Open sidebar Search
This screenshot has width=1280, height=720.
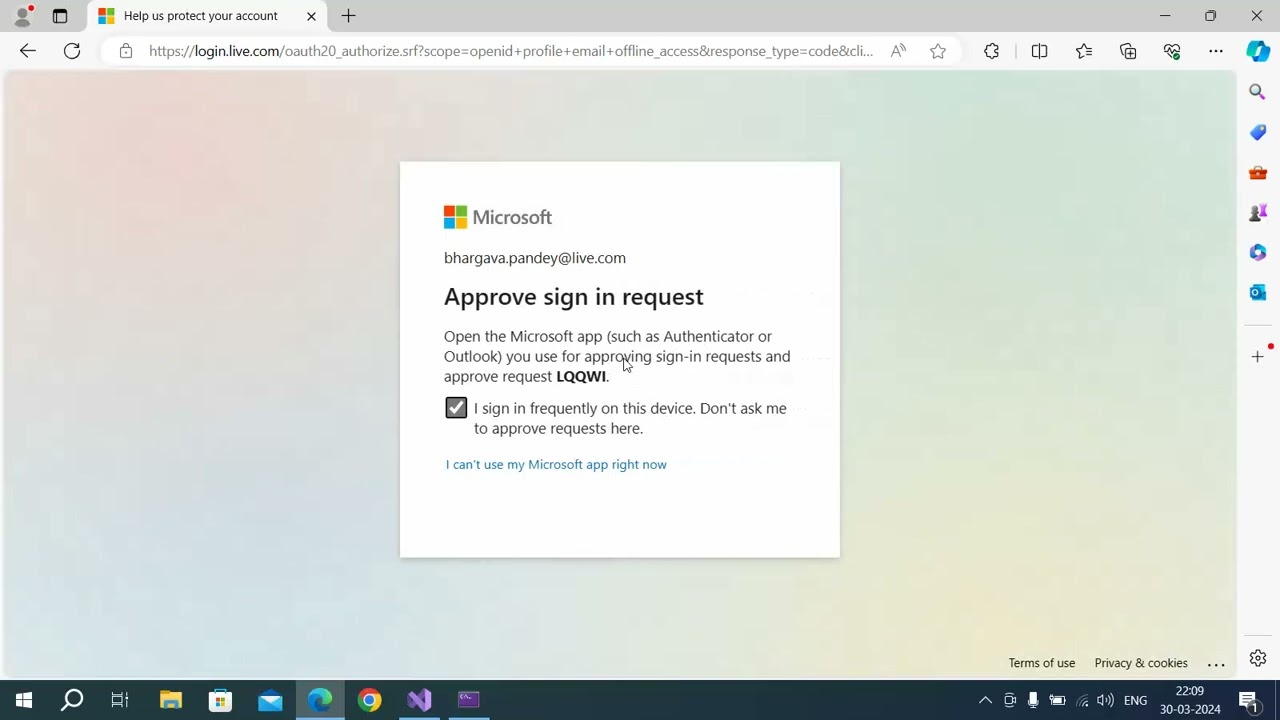(1258, 92)
